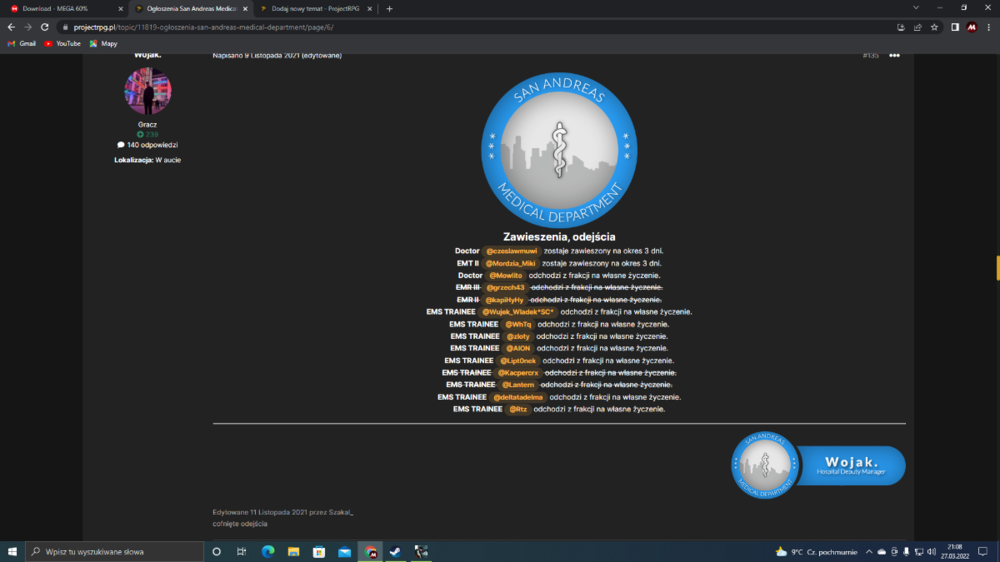Open mention @WhTq
The width and height of the screenshot is (1000, 562).
pos(518,324)
